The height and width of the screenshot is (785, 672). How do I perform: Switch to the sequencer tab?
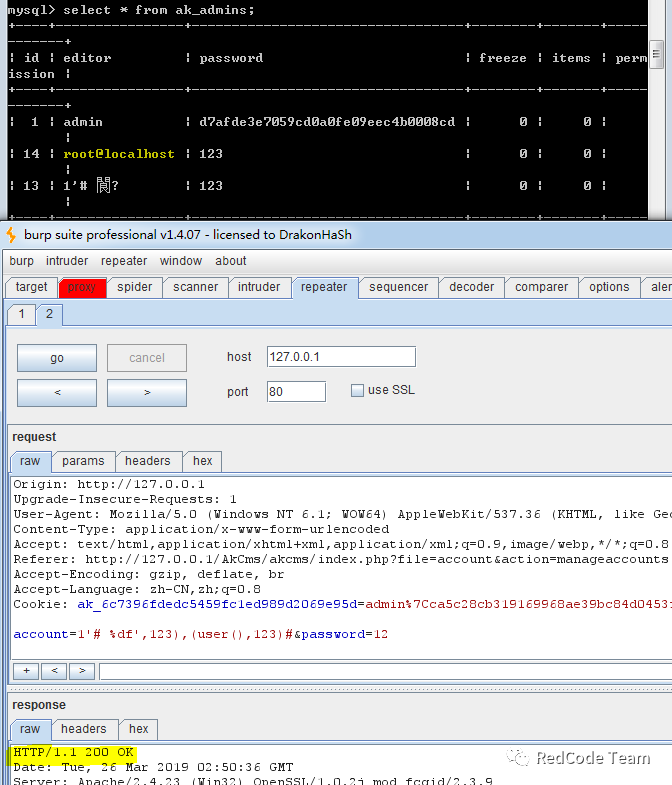(399, 287)
